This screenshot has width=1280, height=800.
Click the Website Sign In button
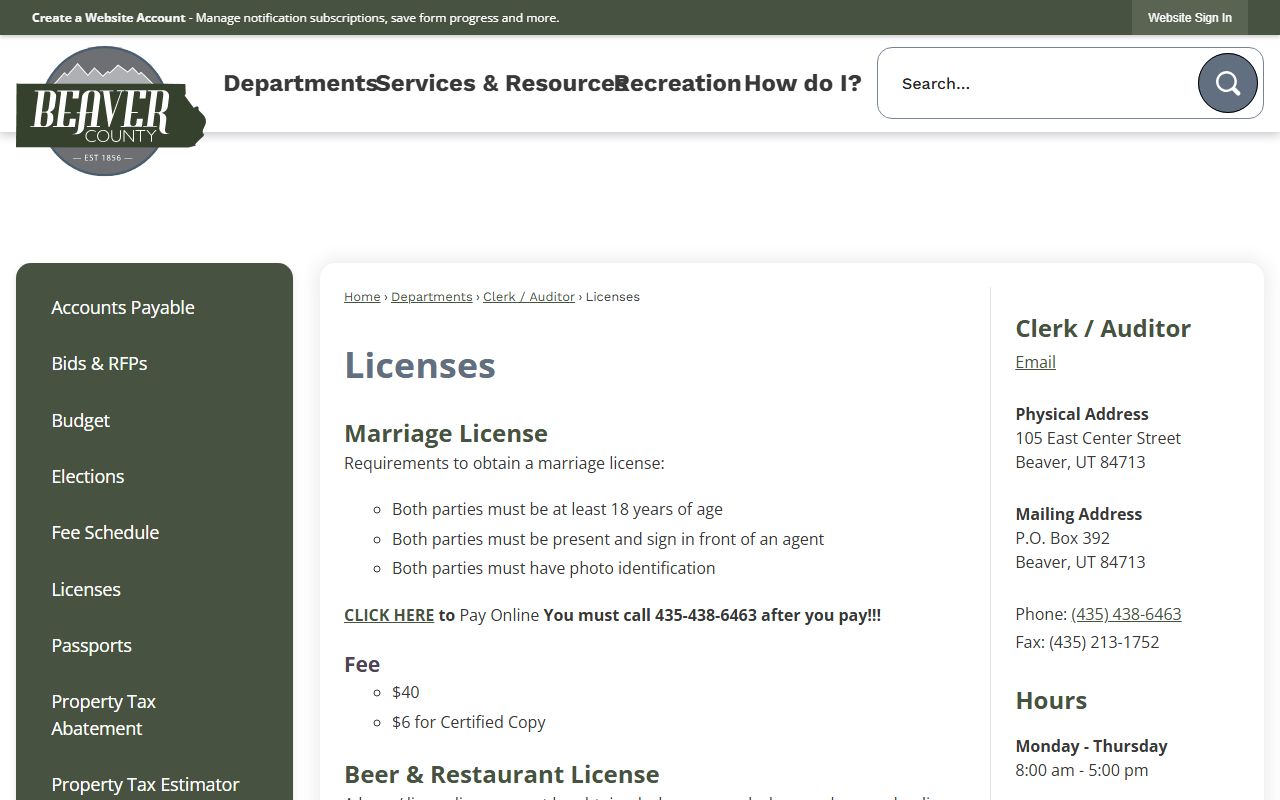(1189, 18)
